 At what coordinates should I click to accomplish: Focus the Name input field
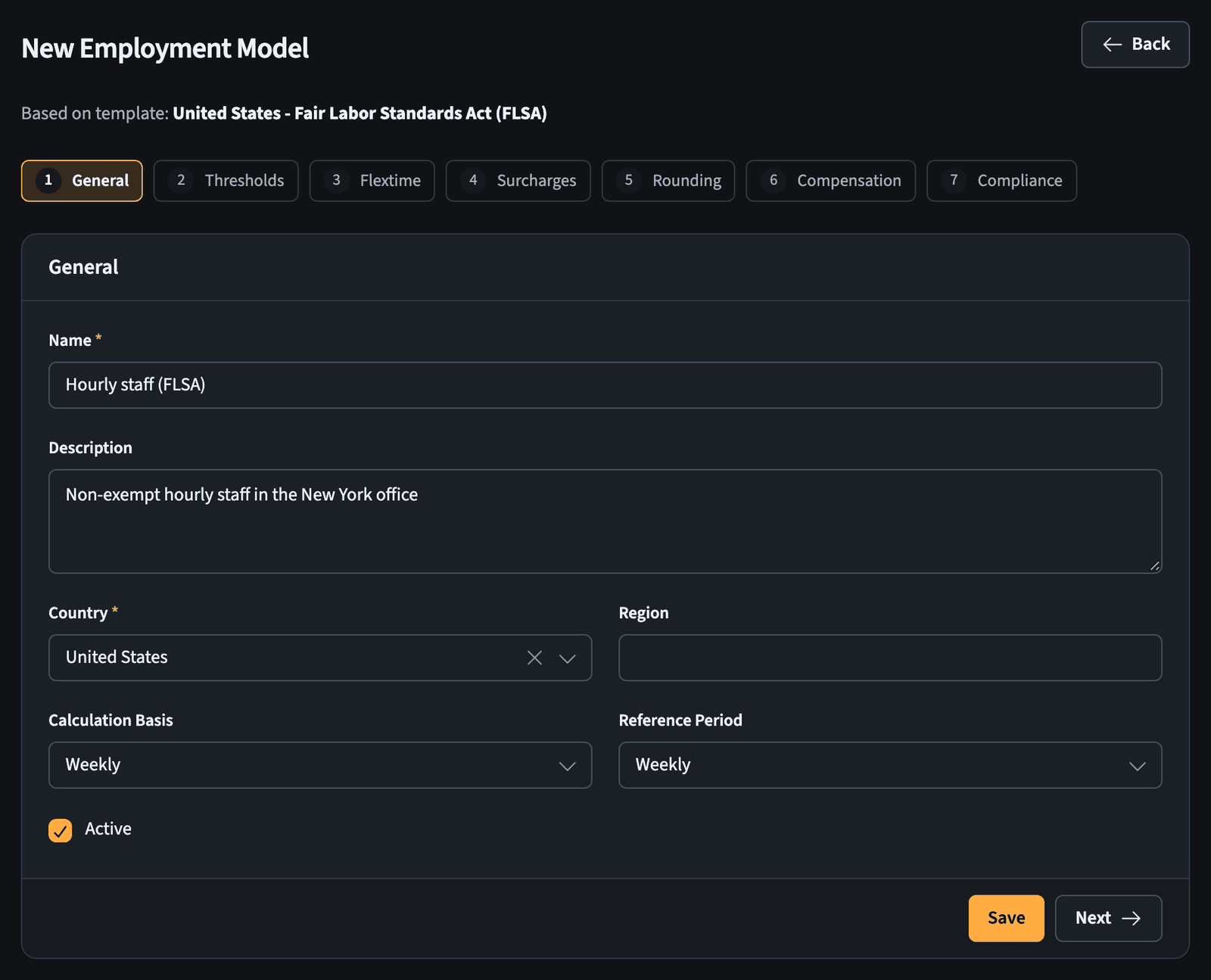(605, 385)
